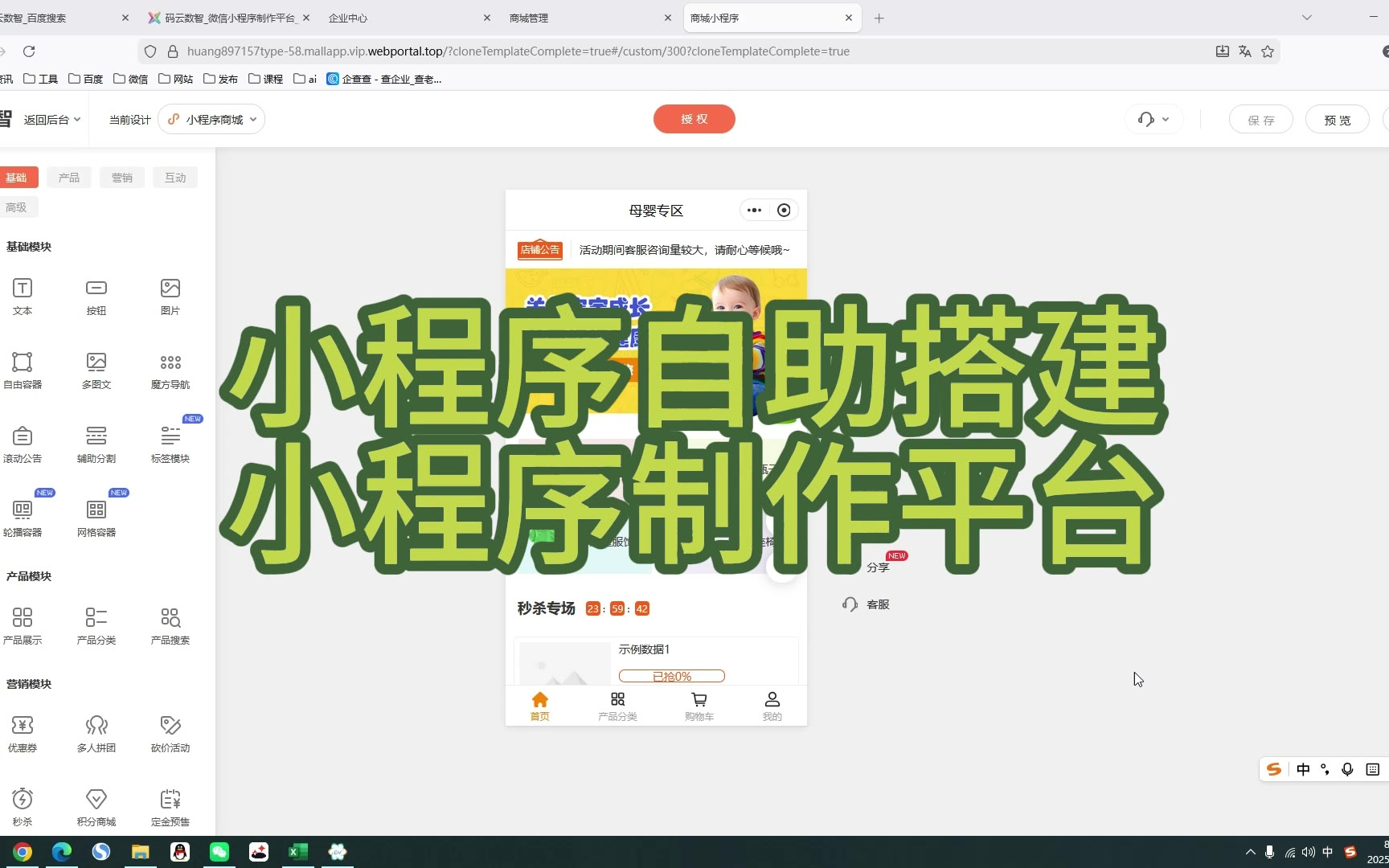Screen dimensions: 1389x868
Task: Open WeChat from the Windows taskbar
Action: click(219, 852)
